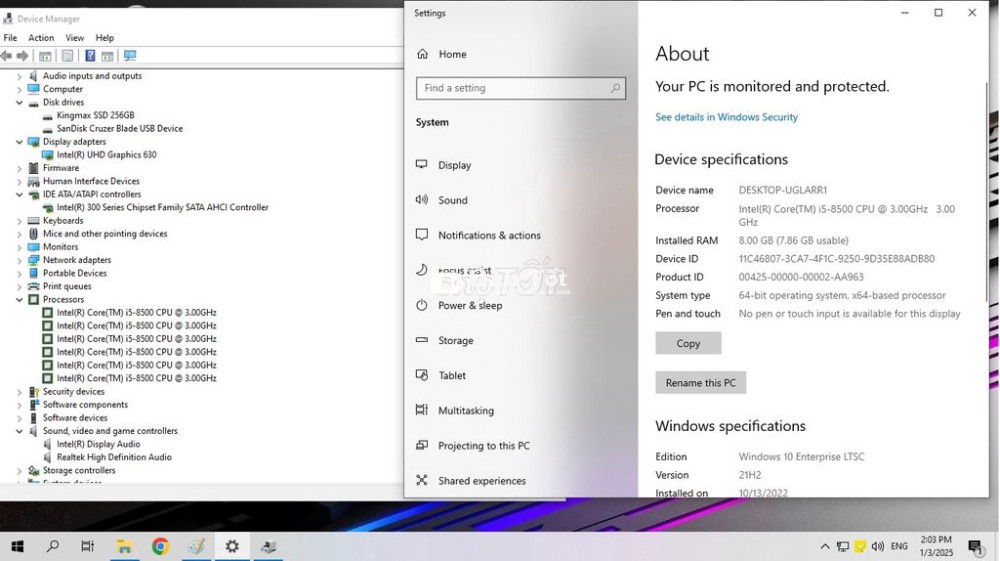Screen dimensions: 1000x561
Task: Click the Rename this PC button
Action: 700,382
